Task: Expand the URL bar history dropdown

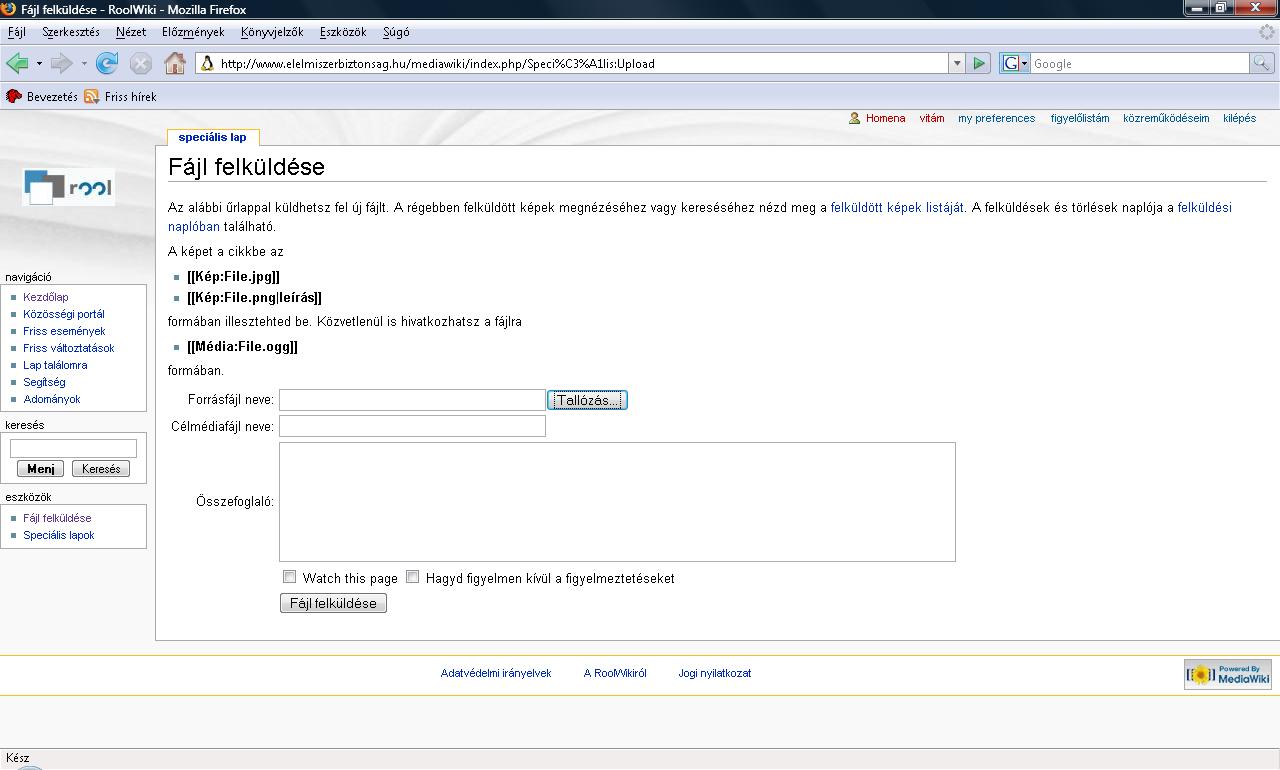Action: click(x=957, y=63)
